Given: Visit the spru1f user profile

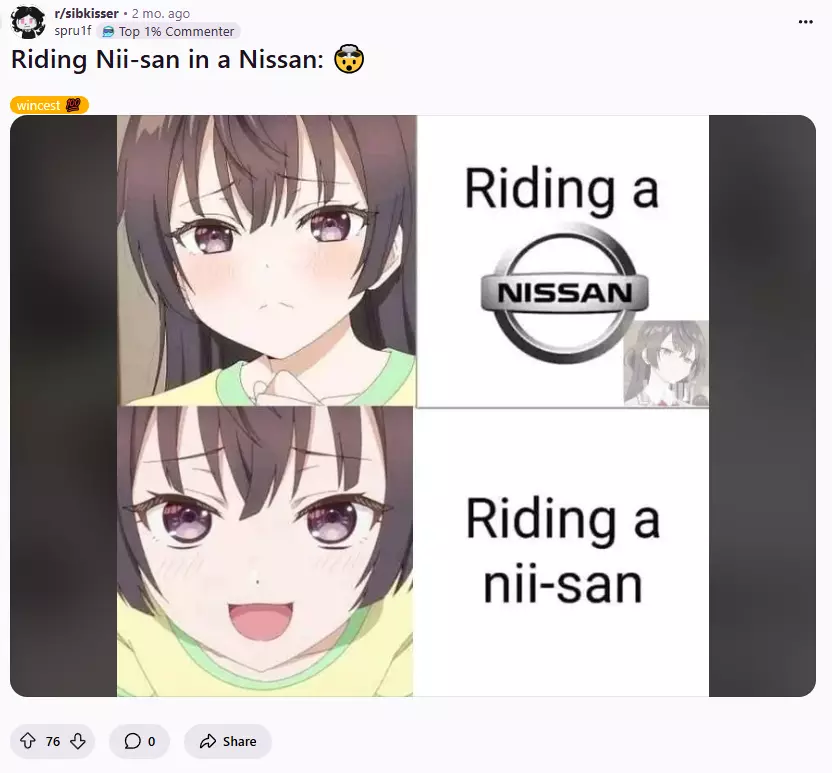Looking at the screenshot, I should tap(73, 31).
